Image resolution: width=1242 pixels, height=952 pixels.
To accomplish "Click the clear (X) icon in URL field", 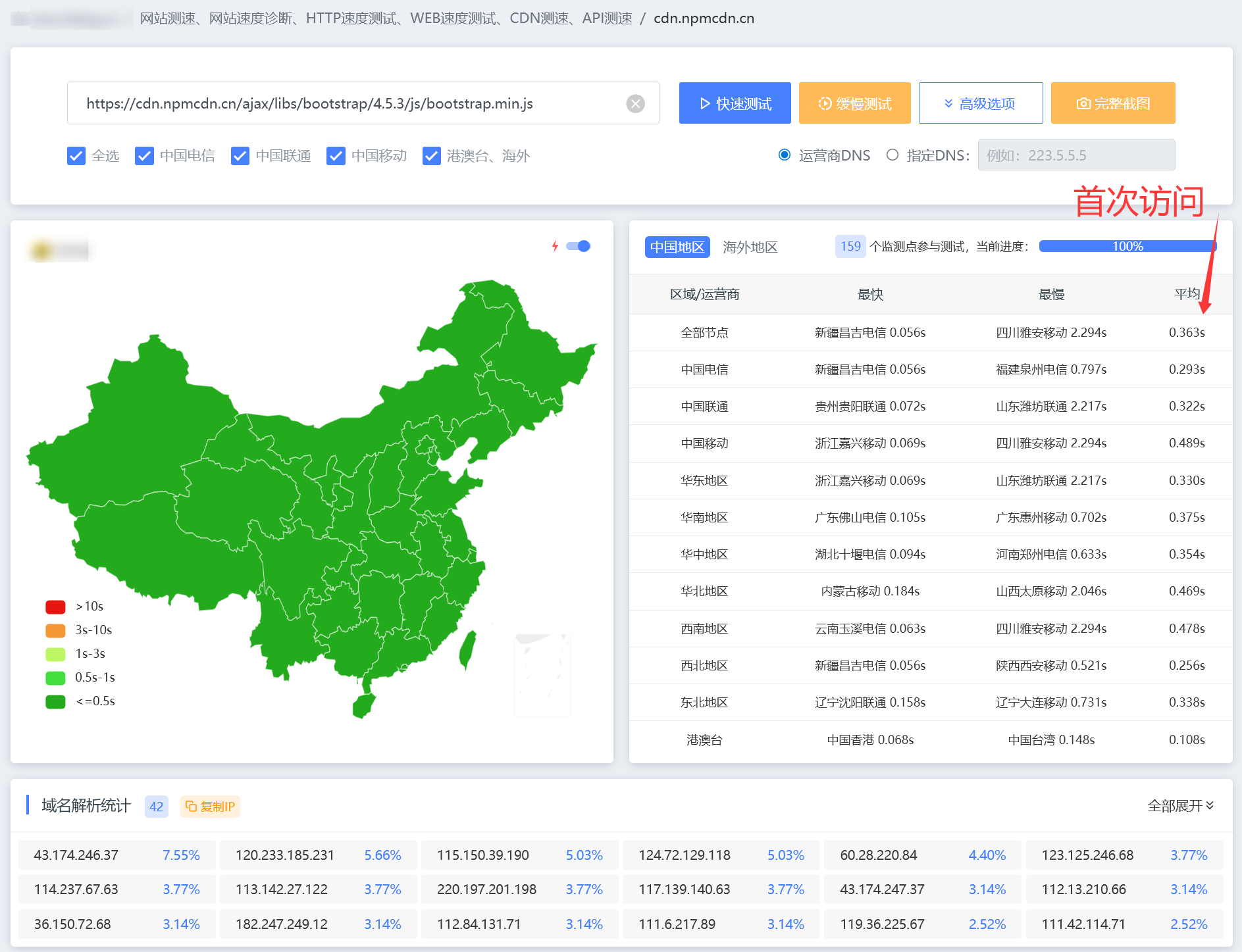I will coord(635,103).
